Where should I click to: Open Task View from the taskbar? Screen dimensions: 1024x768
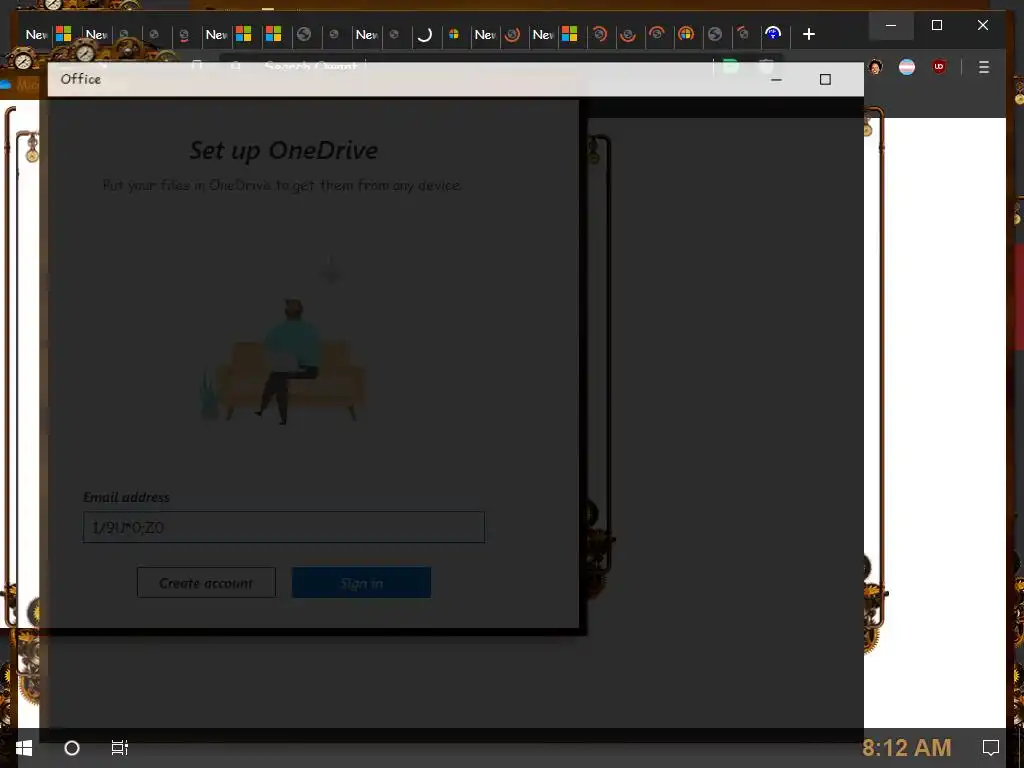120,748
